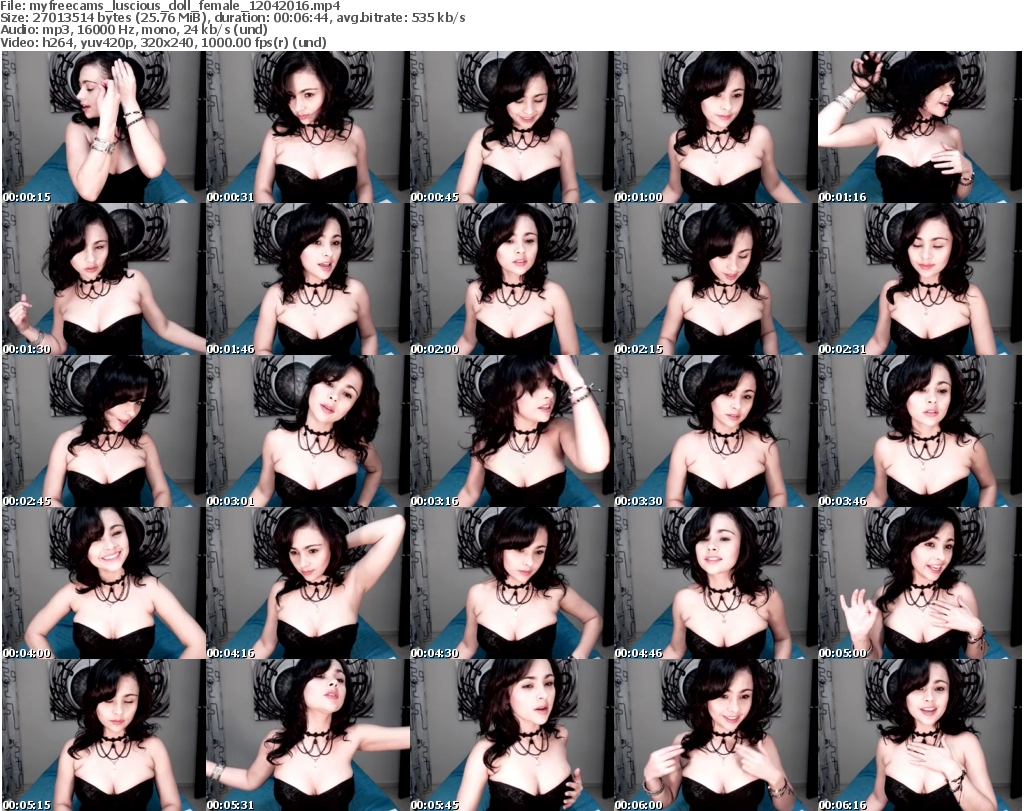Click the thumbnail timestamped 00:00:15

[x=104, y=127]
